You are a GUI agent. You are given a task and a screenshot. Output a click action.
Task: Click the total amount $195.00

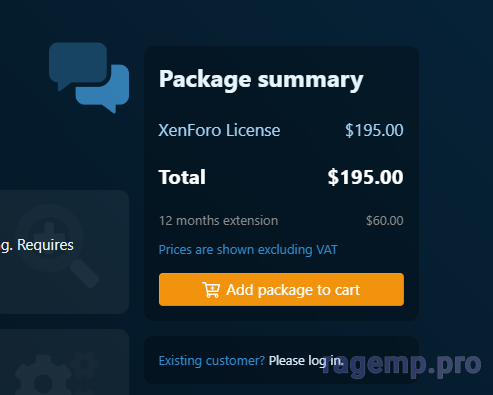click(x=365, y=177)
